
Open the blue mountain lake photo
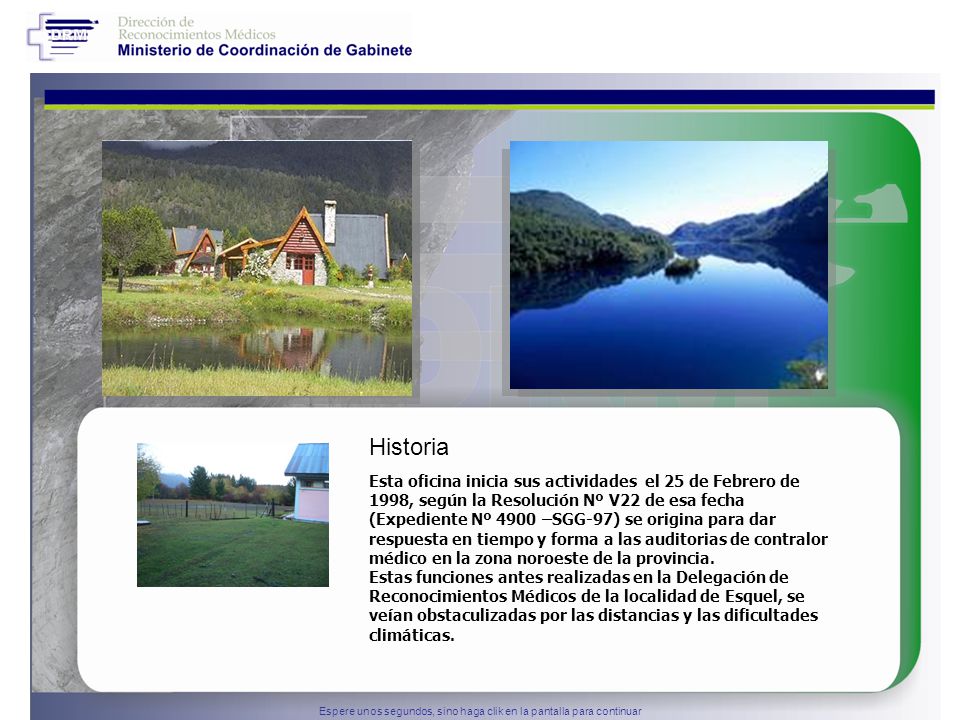click(669, 265)
